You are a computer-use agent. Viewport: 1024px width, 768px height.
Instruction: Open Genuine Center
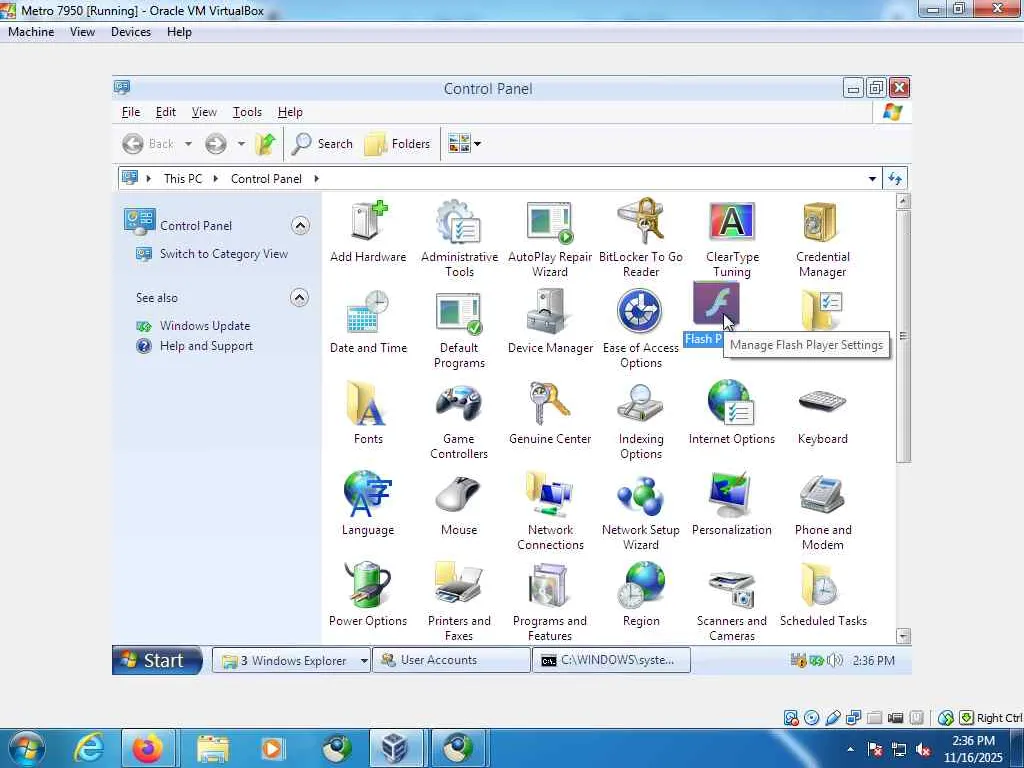[550, 413]
